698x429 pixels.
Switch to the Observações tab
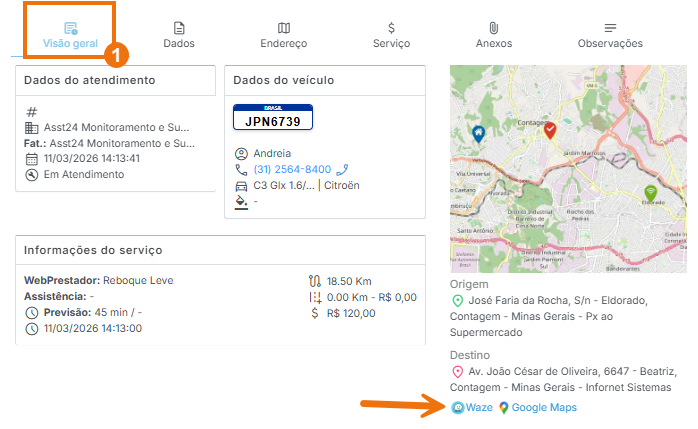pos(610,34)
